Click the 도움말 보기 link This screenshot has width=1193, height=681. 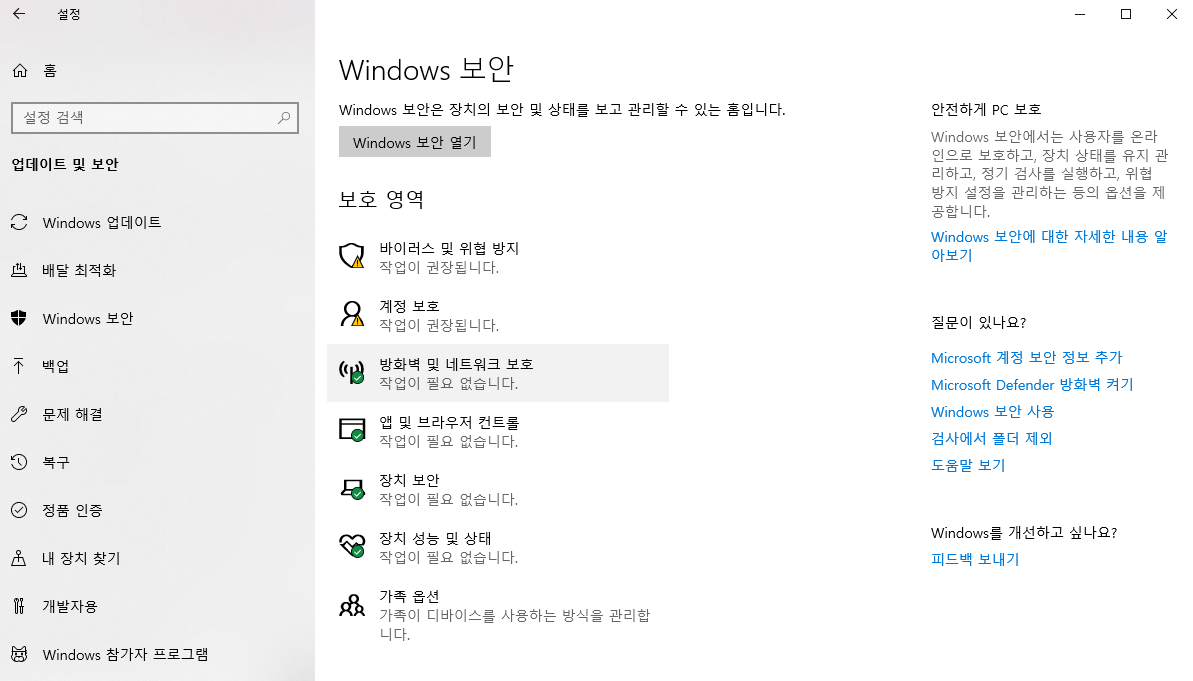click(x=968, y=465)
